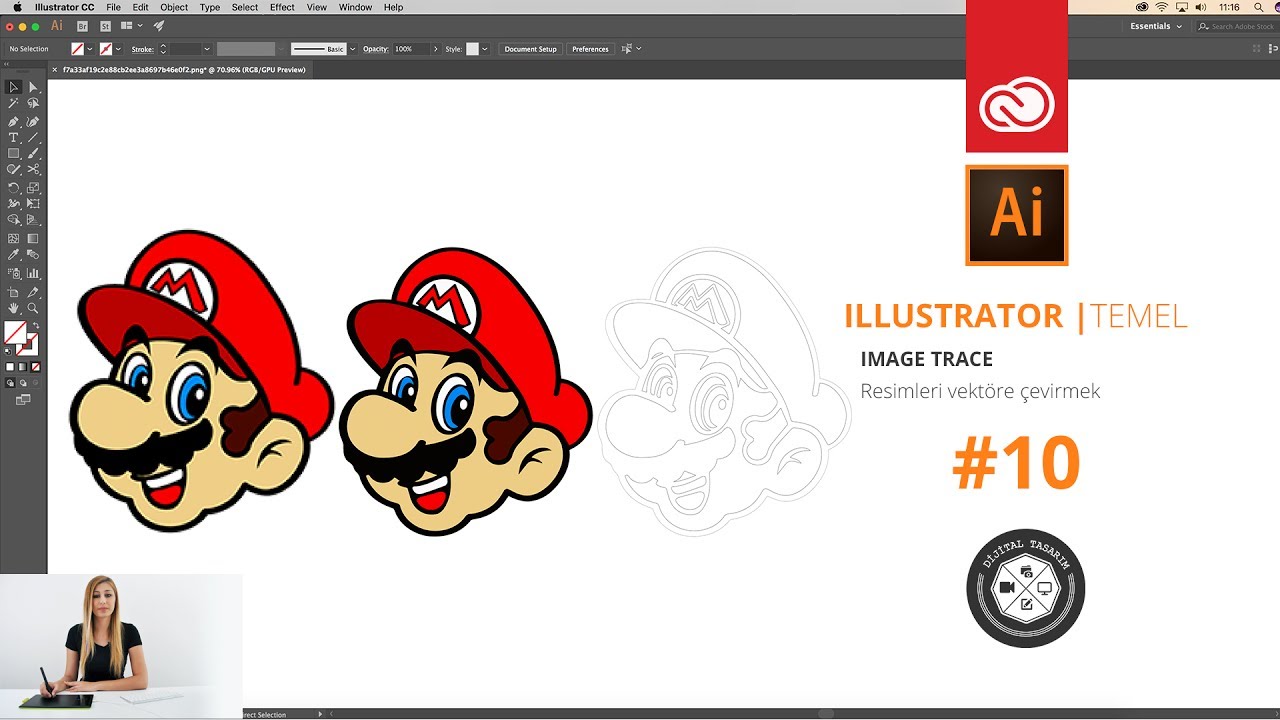The image size is (1280, 720).
Task: Open Adobe Stock via St icon
Action: point(105,26)
